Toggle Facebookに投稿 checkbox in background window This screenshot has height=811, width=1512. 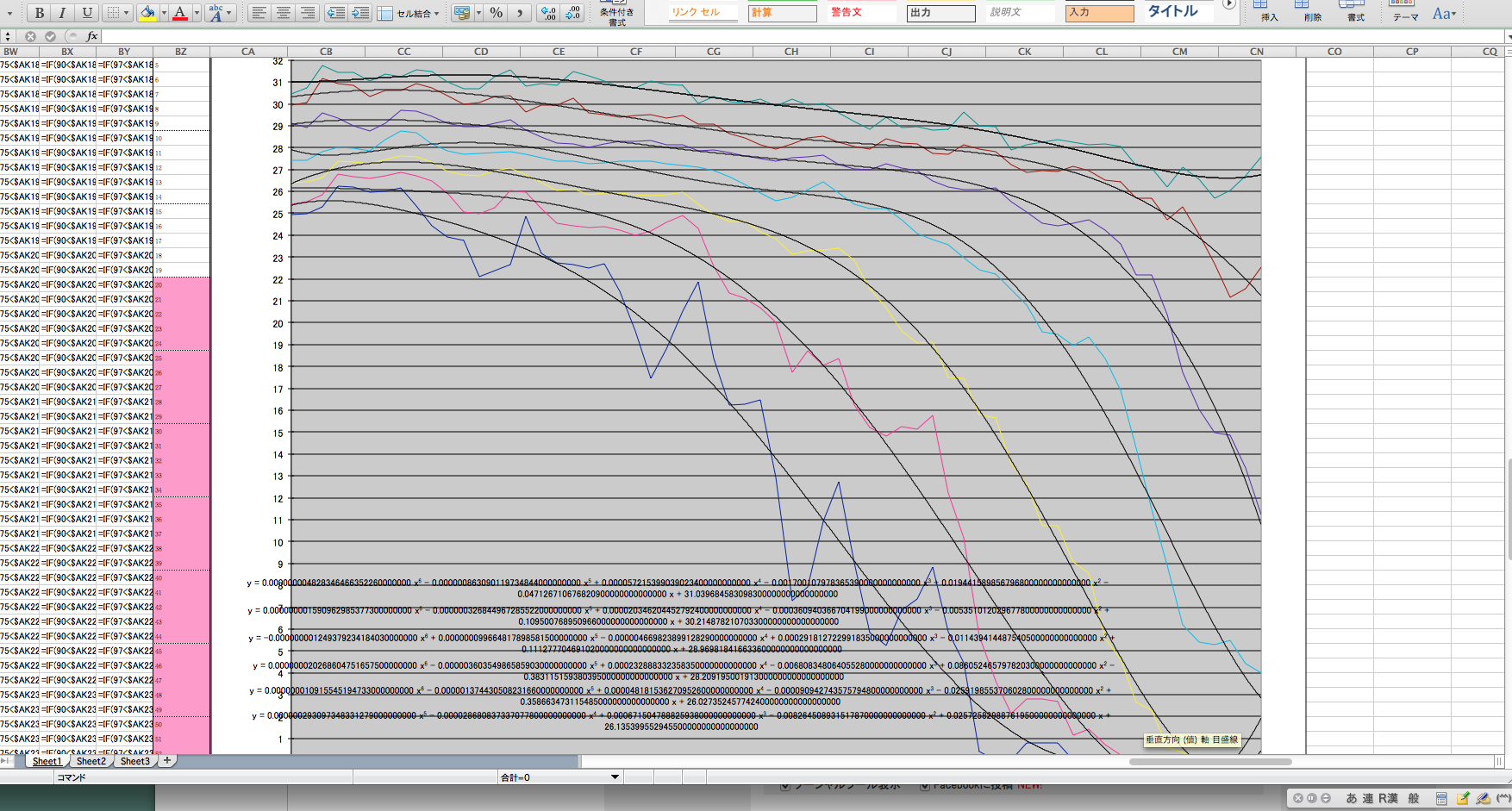[x=925, y=786]
